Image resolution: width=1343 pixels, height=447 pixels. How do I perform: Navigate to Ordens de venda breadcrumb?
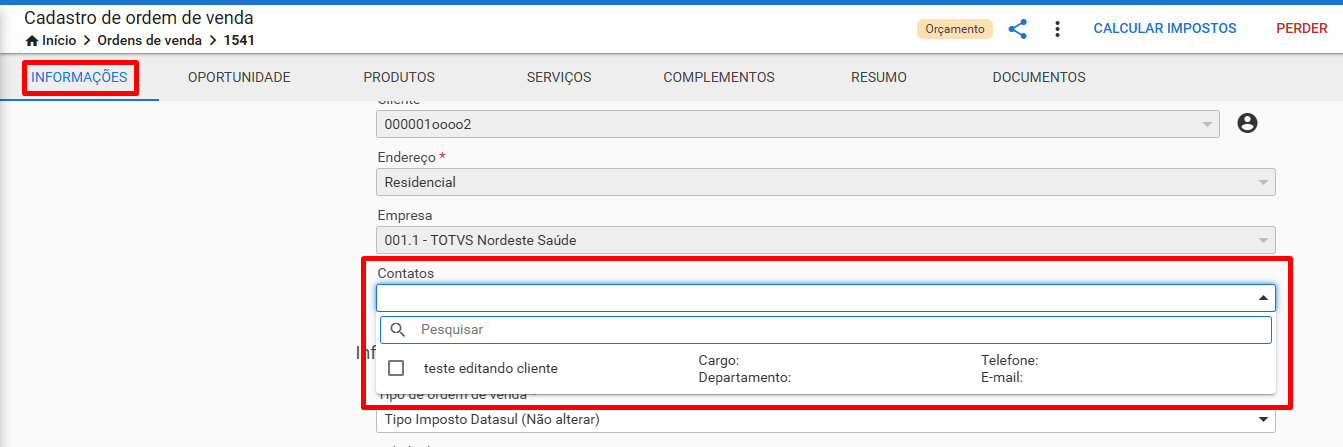click(x=149, y=41)
